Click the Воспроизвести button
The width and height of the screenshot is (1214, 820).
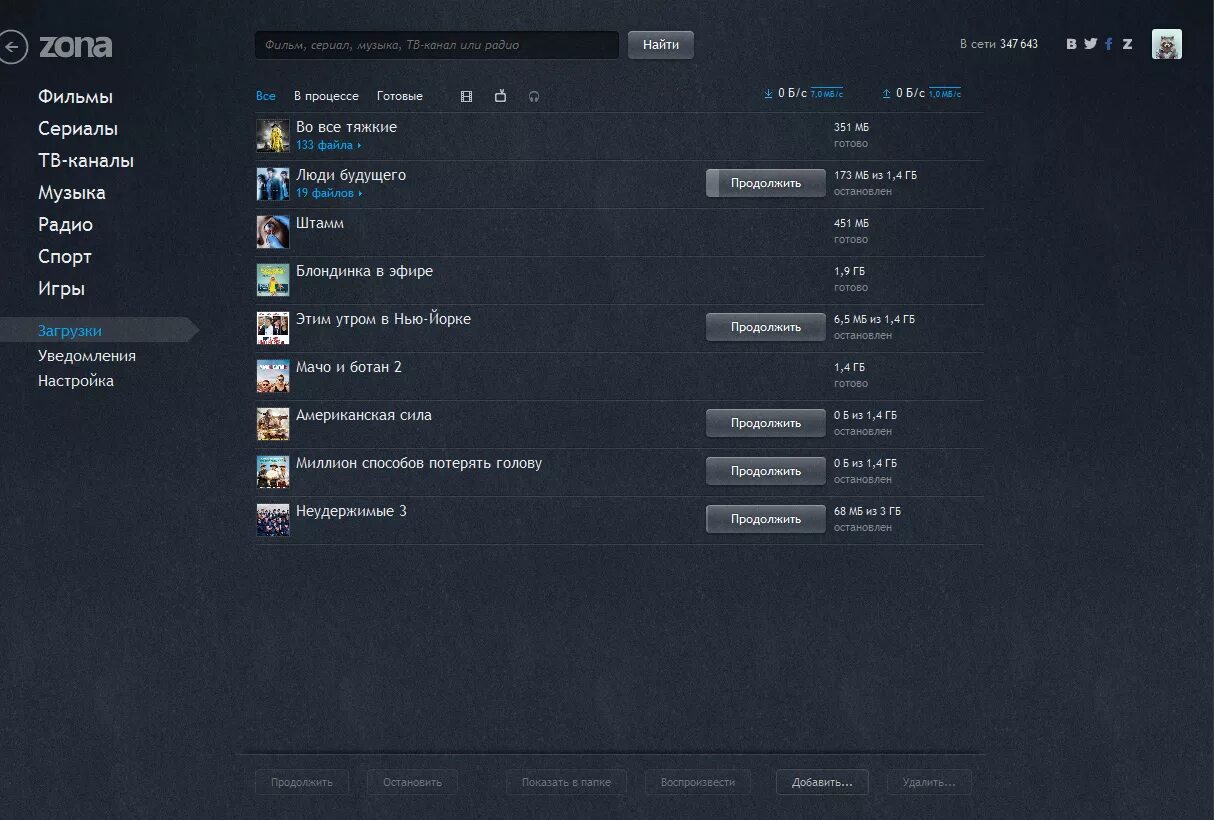698,782
